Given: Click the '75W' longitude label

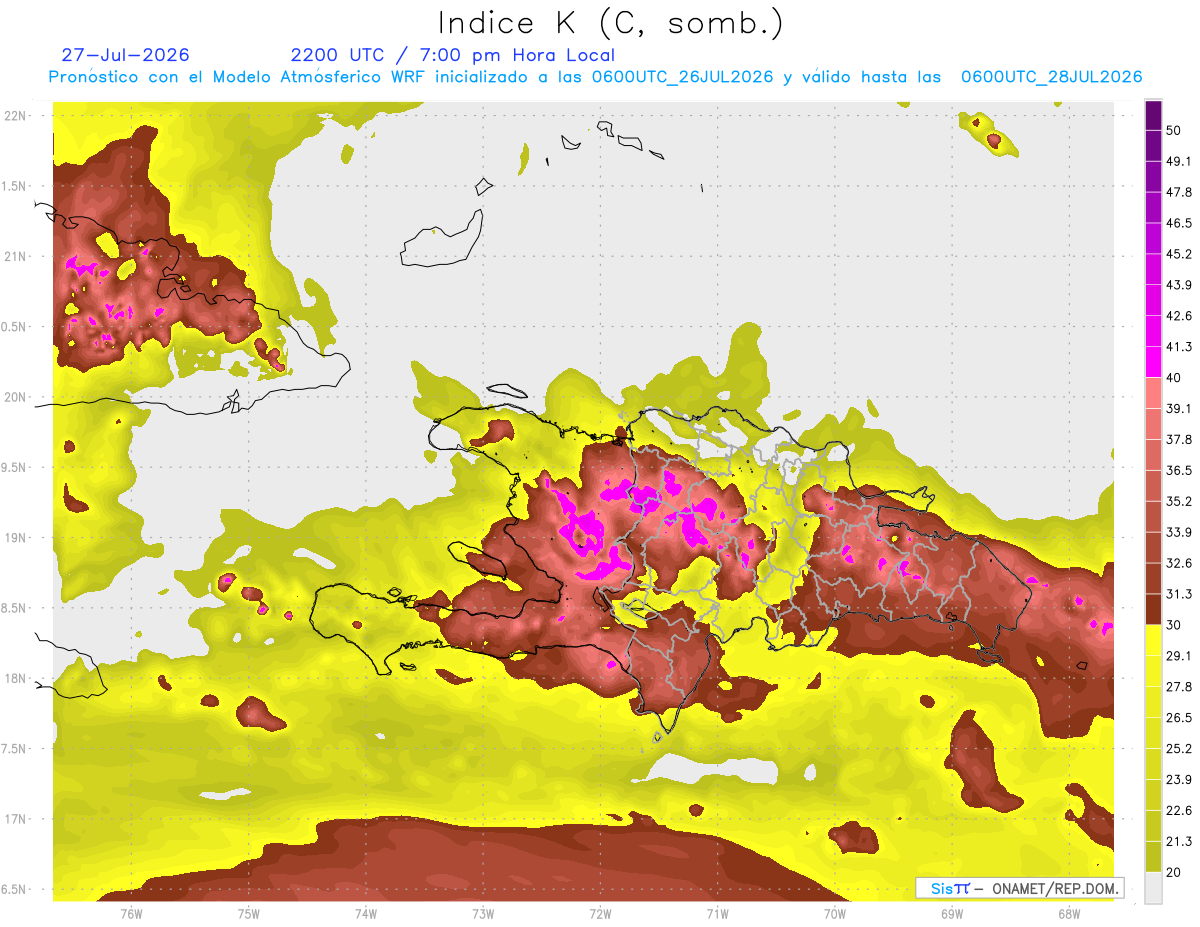Looking at the screenshot, I should (x=248, y=913).
